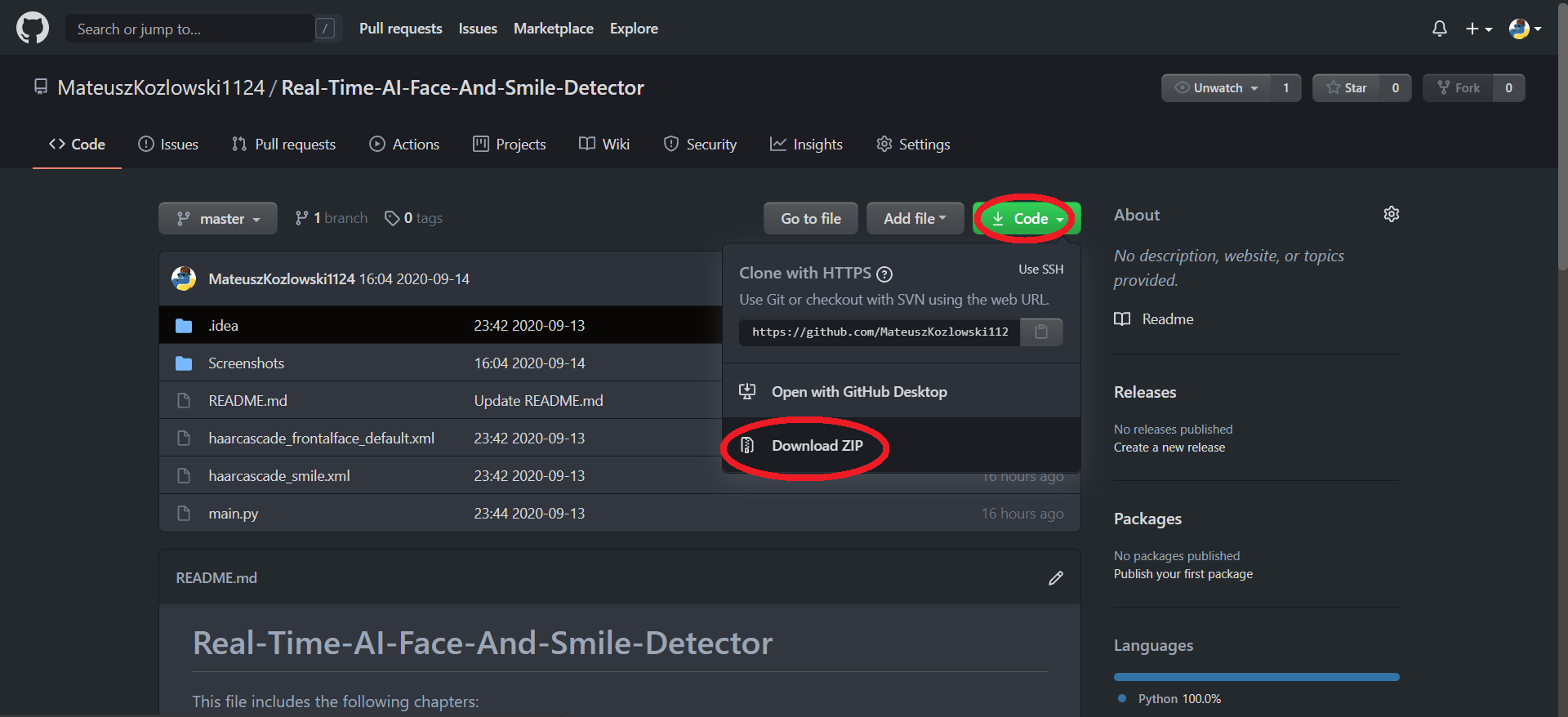Open haarcascade_smile.xml file
The height and width of the screenshot is (717, 1568).
[x=278, y=475]
